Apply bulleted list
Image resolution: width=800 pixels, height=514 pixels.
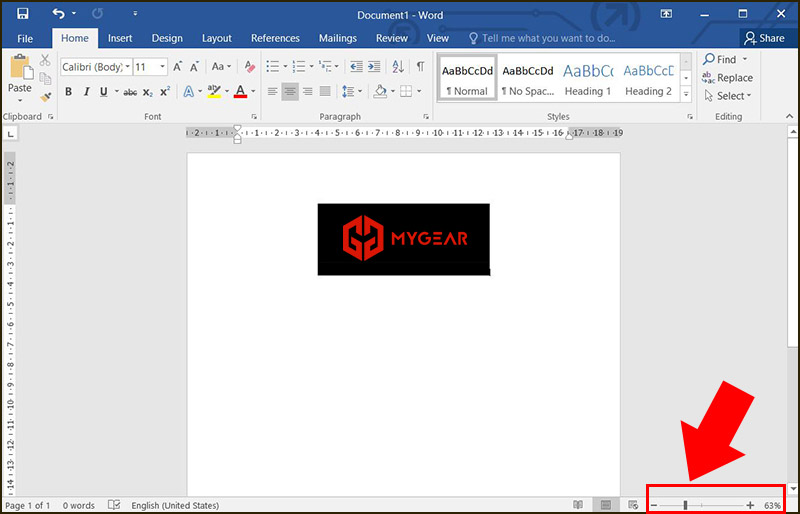point(273,67)
